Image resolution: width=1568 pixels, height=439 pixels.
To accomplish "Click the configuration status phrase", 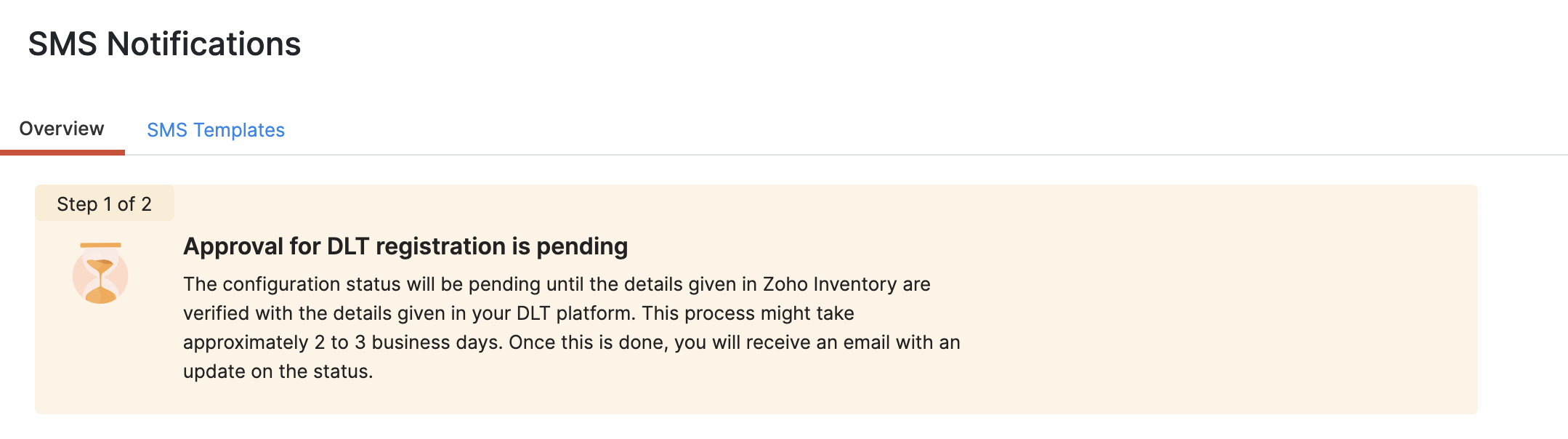I will [310, 284].
